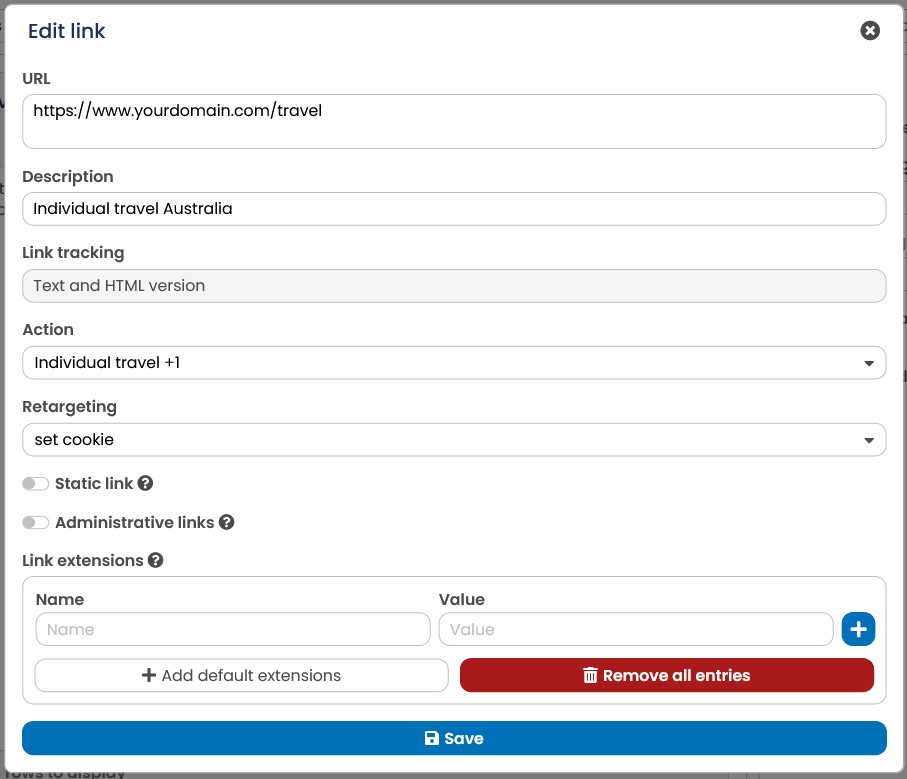Click into the URL text field
The image size is (907, 779).
454,121
